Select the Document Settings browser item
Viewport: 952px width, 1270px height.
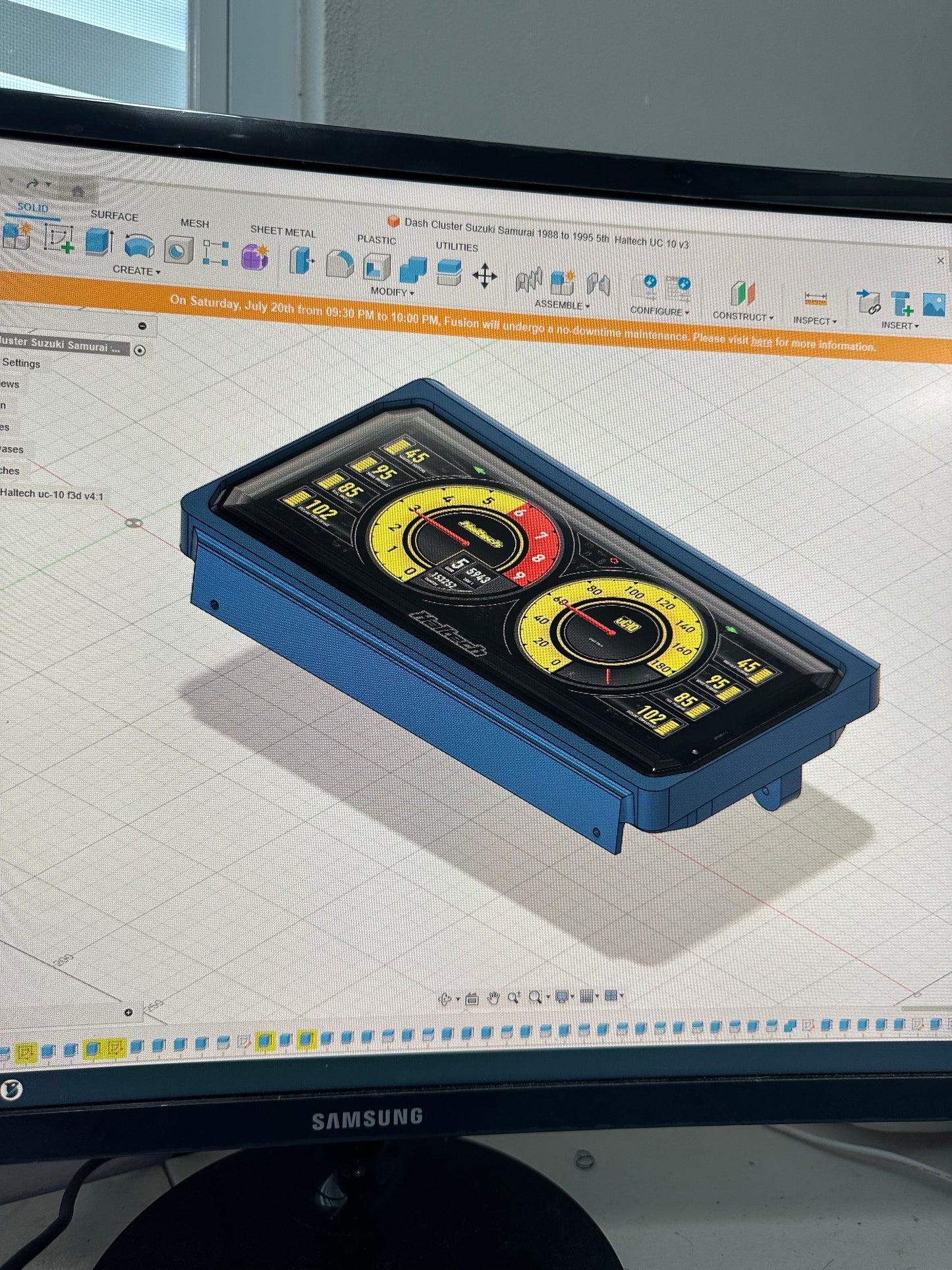tap(20, 363)
